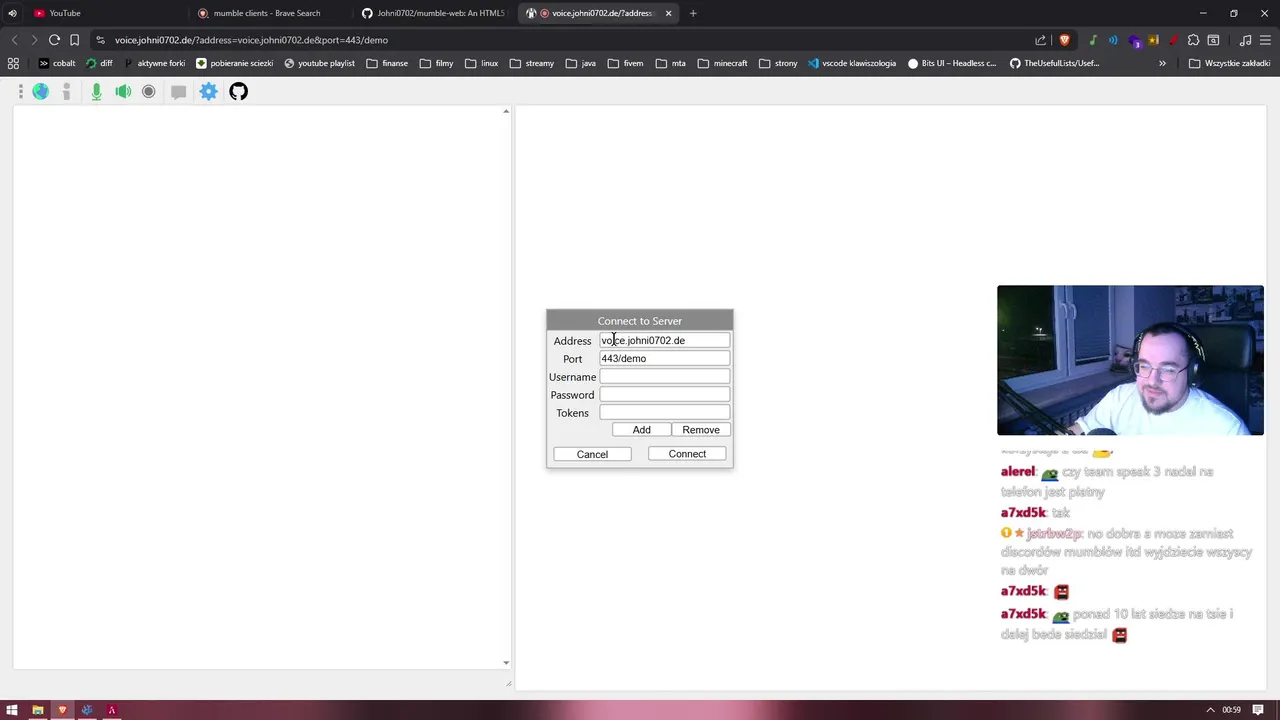
Task: Open the tab search audio icon
Action: coord(12,13)
